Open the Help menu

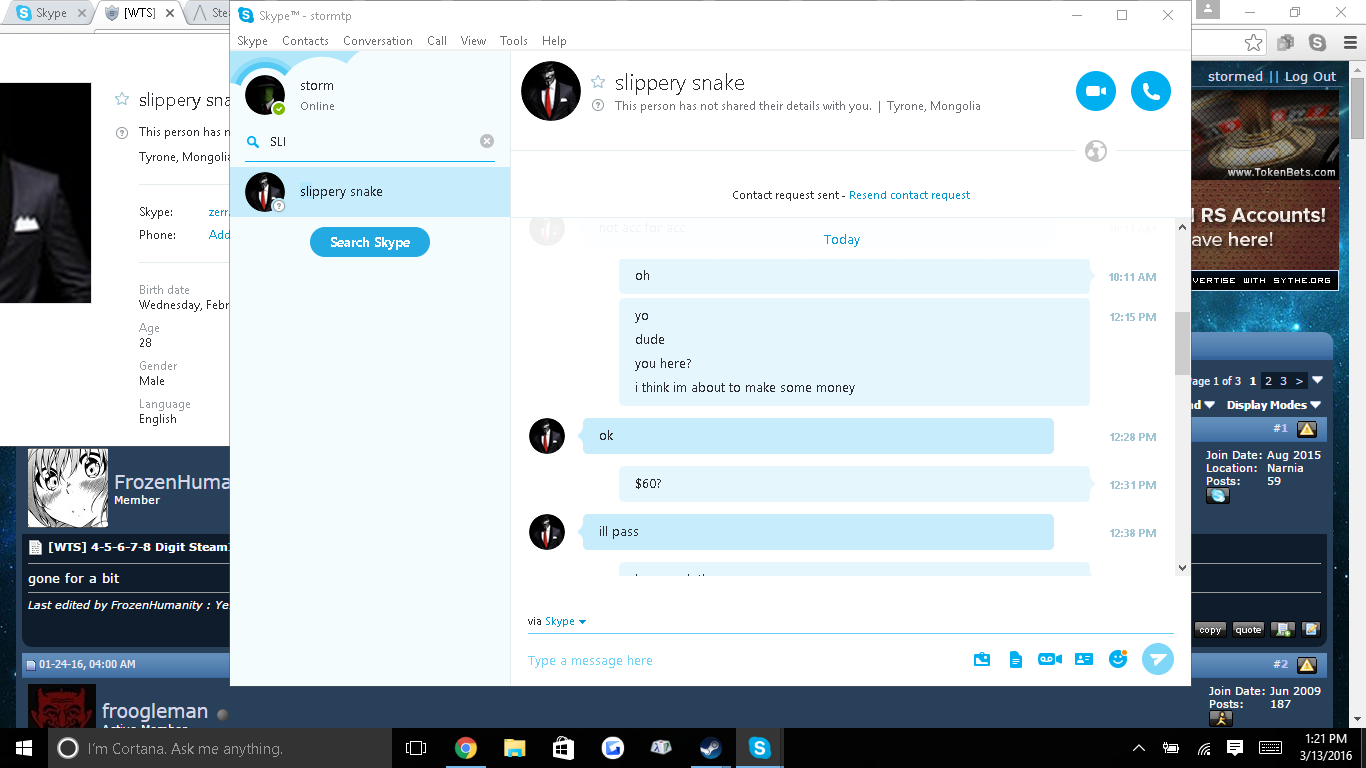point(554,41)
